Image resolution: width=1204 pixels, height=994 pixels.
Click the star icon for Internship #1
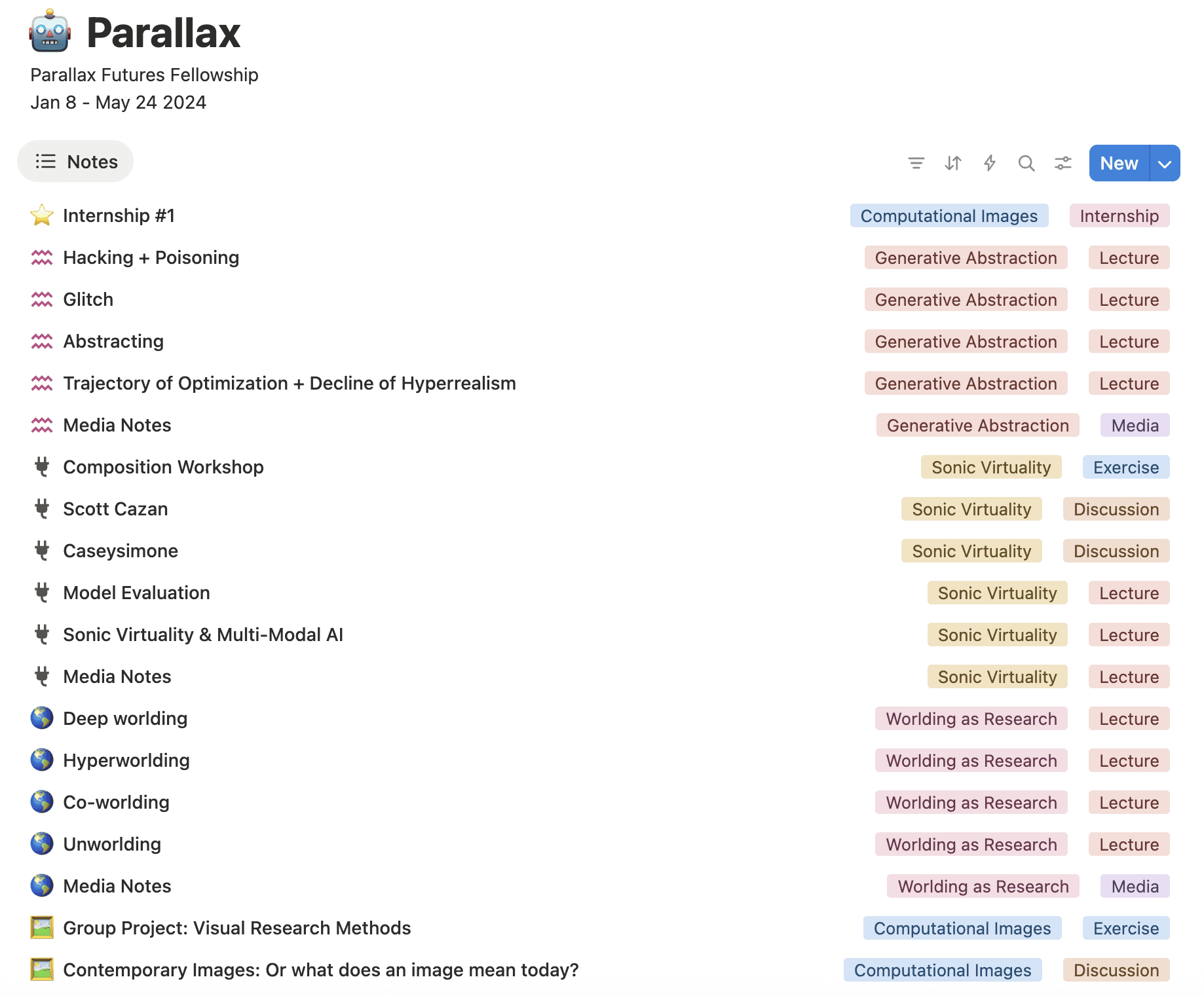coord(42,215)
